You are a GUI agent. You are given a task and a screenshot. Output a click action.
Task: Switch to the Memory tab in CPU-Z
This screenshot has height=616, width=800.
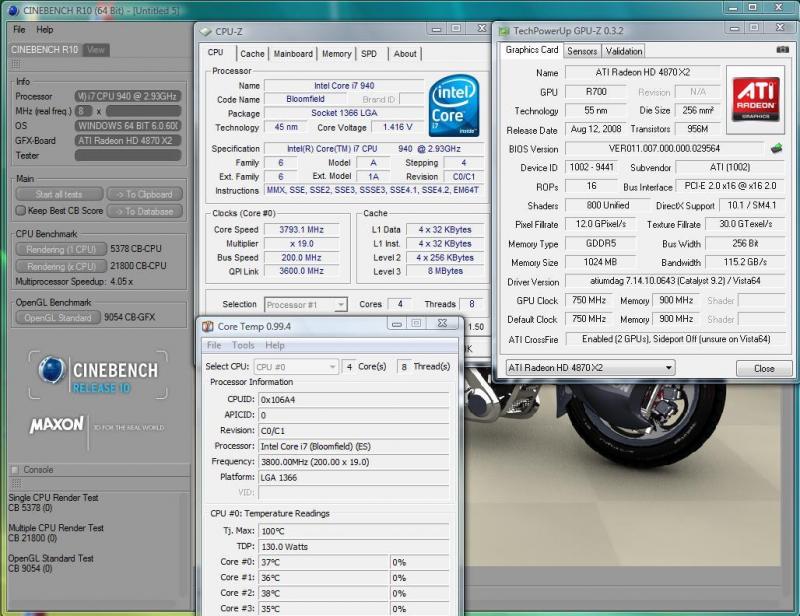click(336, 54)
